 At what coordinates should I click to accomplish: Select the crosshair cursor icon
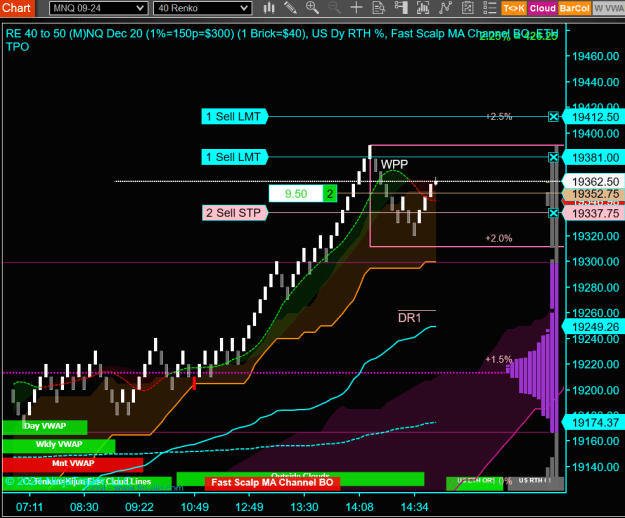(356, 8)
